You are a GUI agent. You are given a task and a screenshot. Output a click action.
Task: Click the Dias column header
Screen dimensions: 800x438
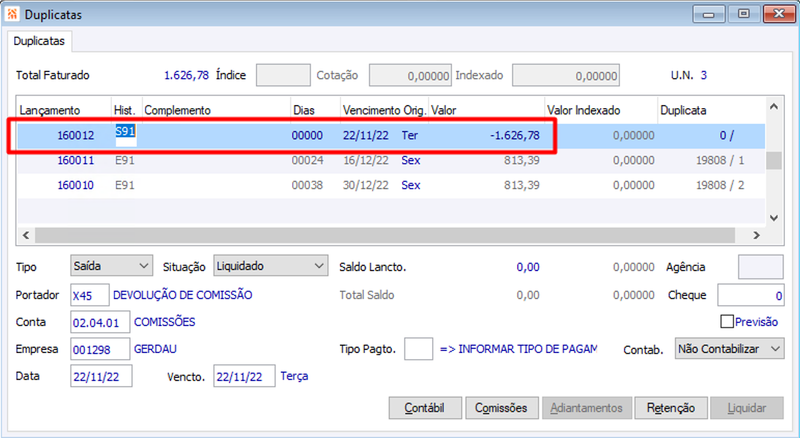(315, 110)
